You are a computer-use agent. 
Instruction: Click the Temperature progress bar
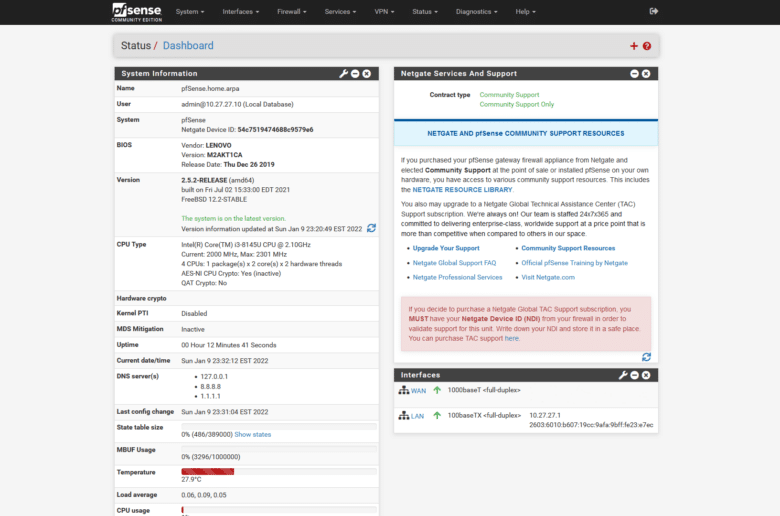point(279,471)
